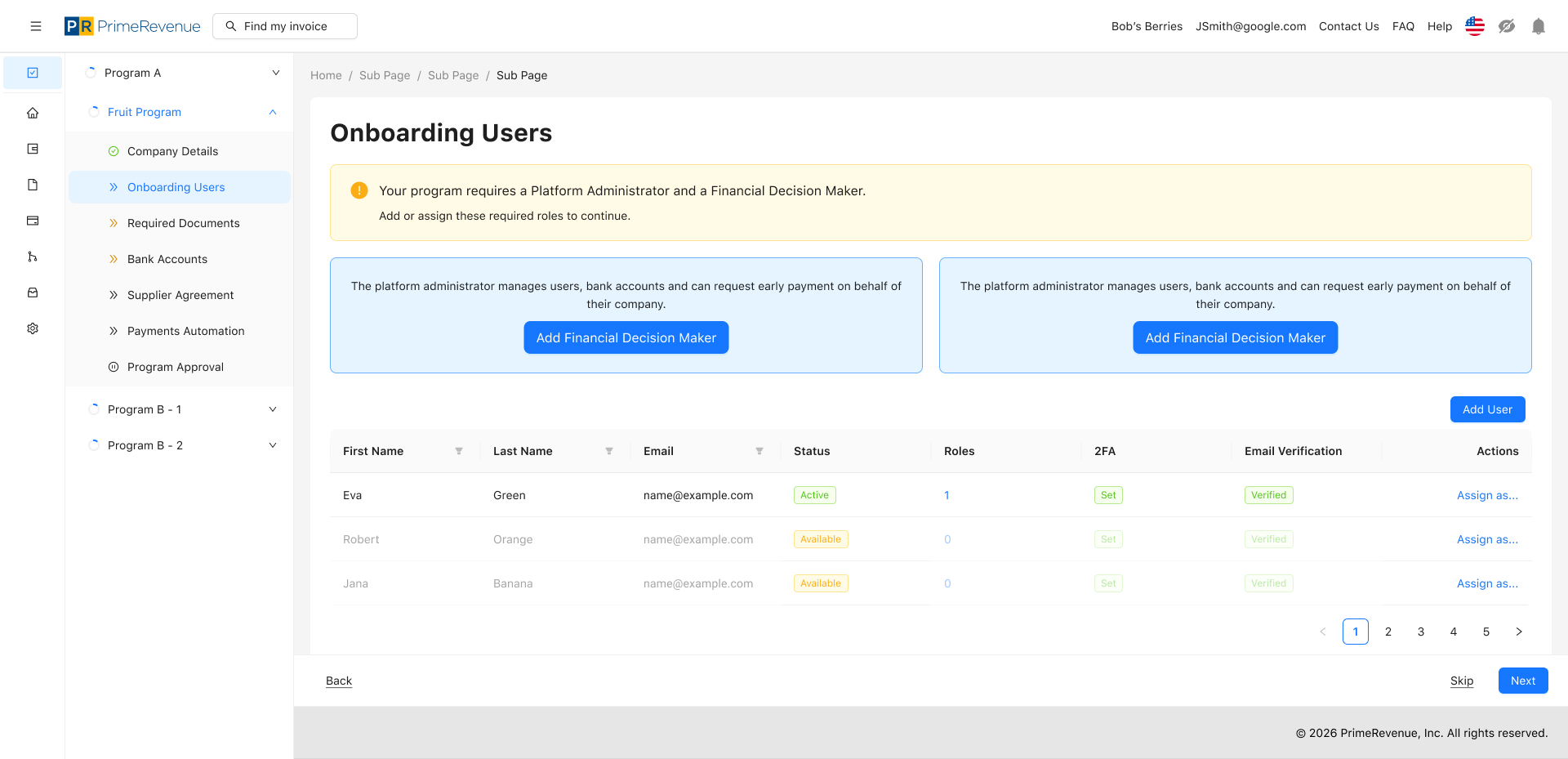Click the Program A tree item

(x=180, y=73)
